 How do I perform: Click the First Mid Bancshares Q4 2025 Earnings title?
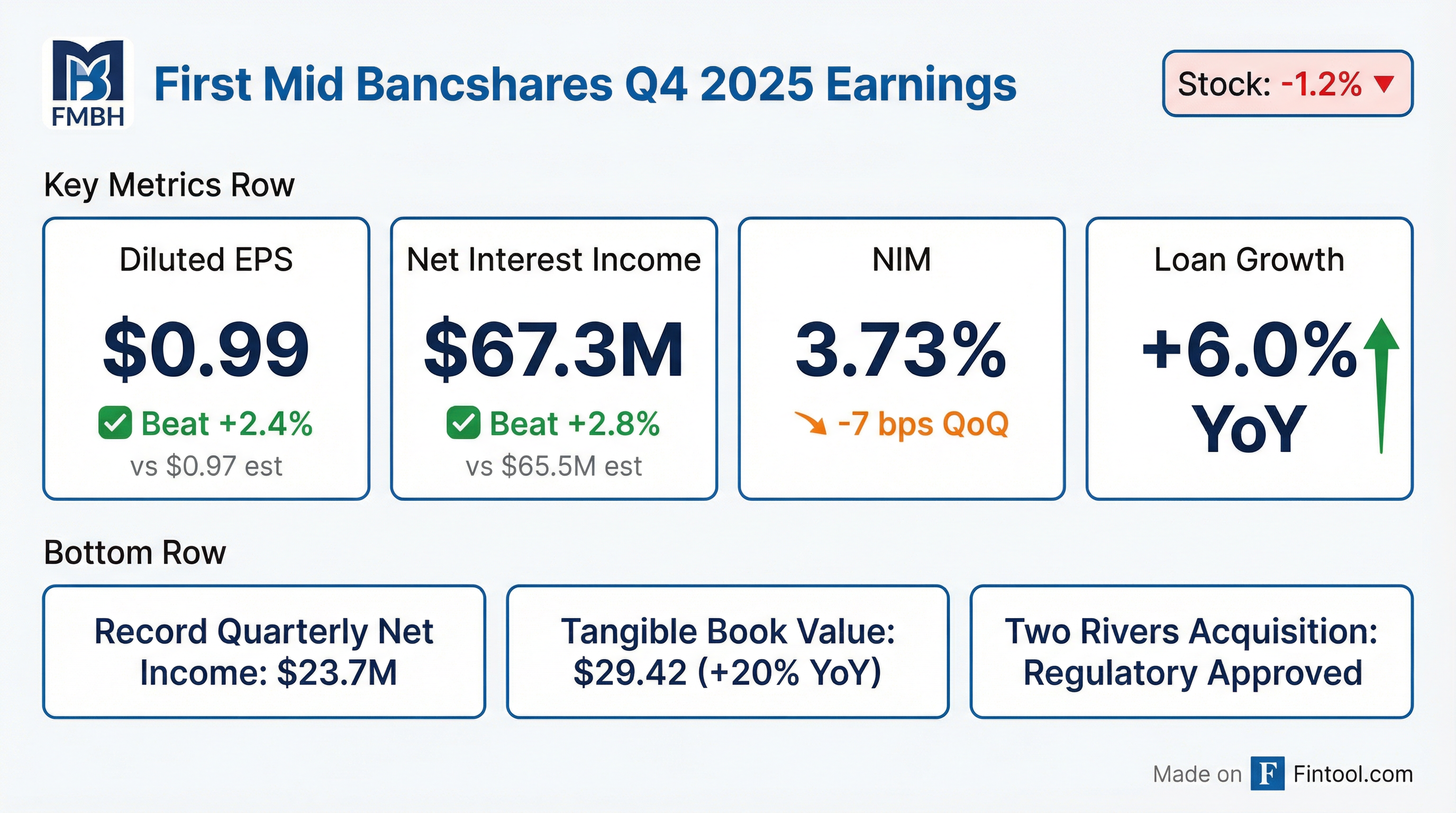585,85
